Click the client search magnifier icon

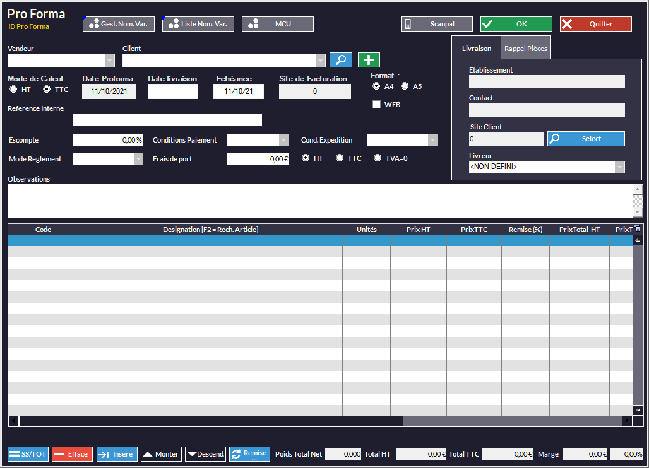tap(341, 60)
